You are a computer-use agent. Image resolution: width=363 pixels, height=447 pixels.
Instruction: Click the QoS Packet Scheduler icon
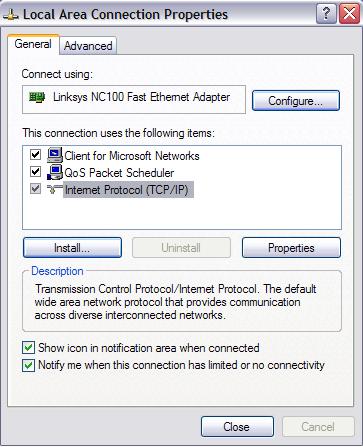[x=55, y=172]
